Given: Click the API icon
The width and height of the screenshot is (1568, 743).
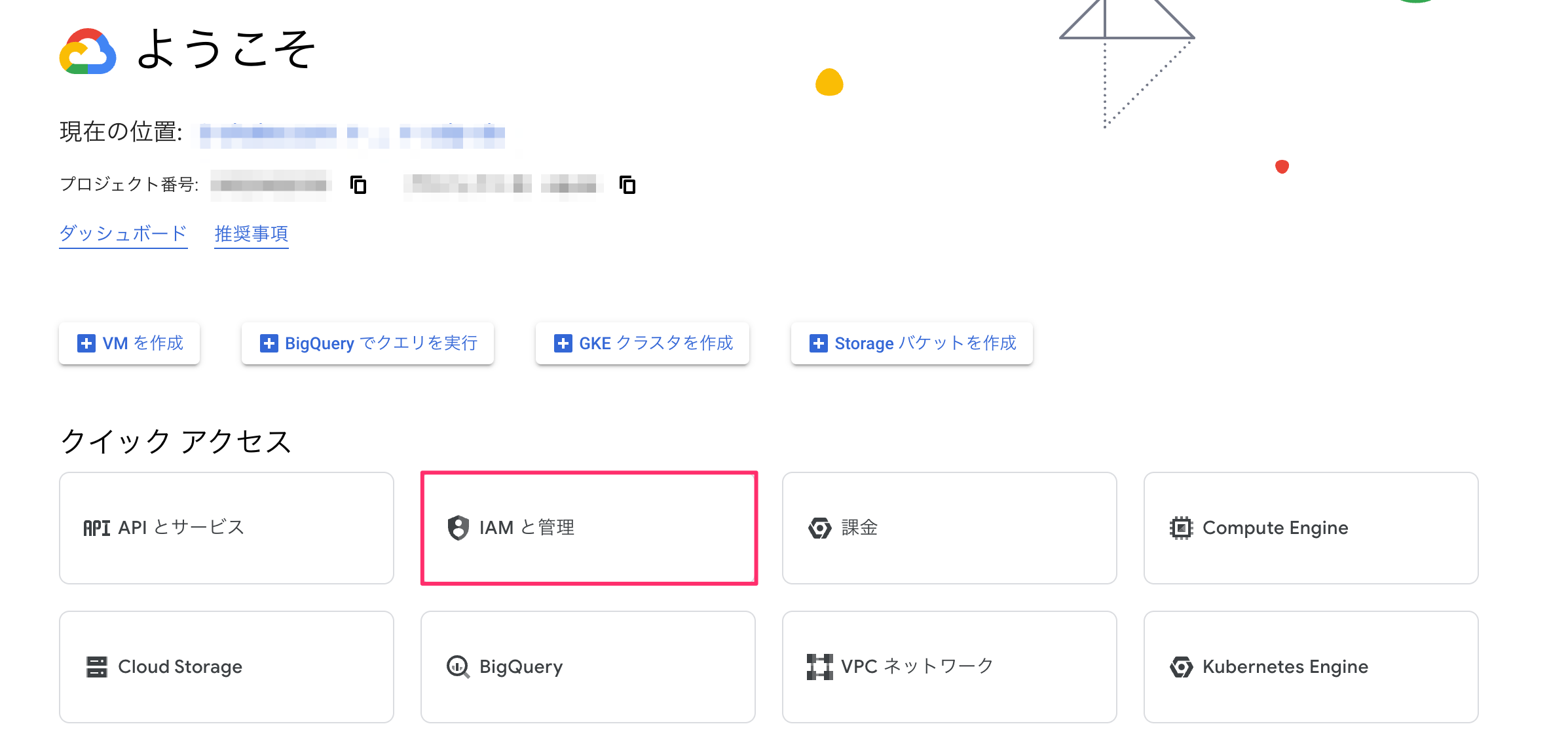Looking at the screenshot, I should tap(96, 528).
